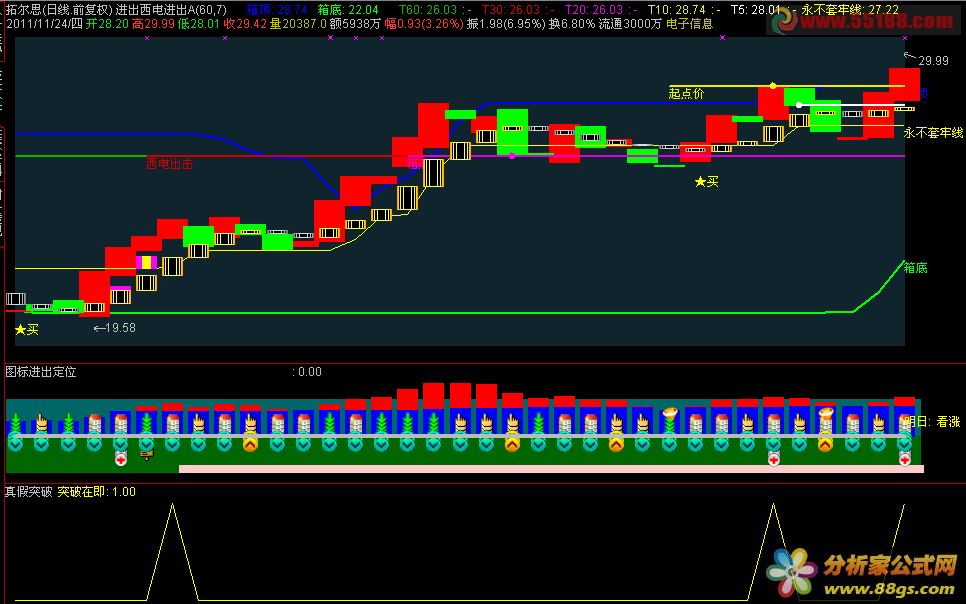Click the 明日: 看涨 forecast label
The image size is (966, 604).
pyautogui.click(x=932, y=422)
